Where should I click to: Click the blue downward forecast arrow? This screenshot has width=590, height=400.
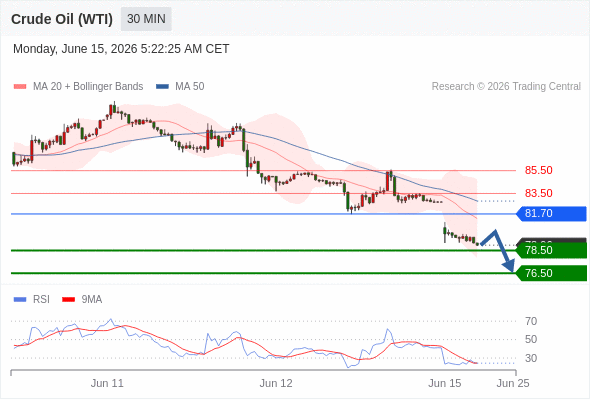point(498,250)
